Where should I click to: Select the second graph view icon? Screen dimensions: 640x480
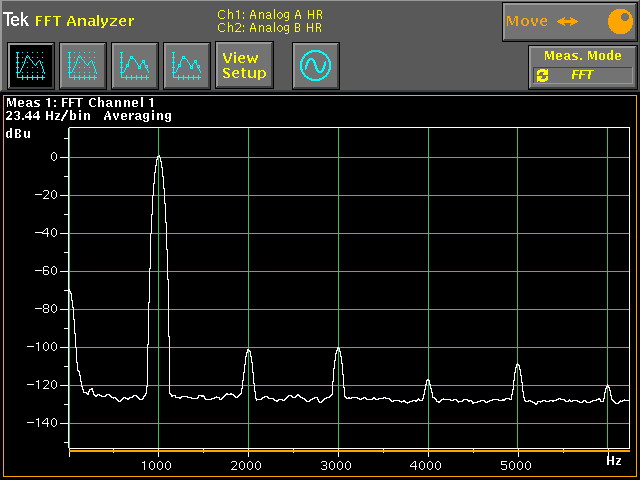81,66
